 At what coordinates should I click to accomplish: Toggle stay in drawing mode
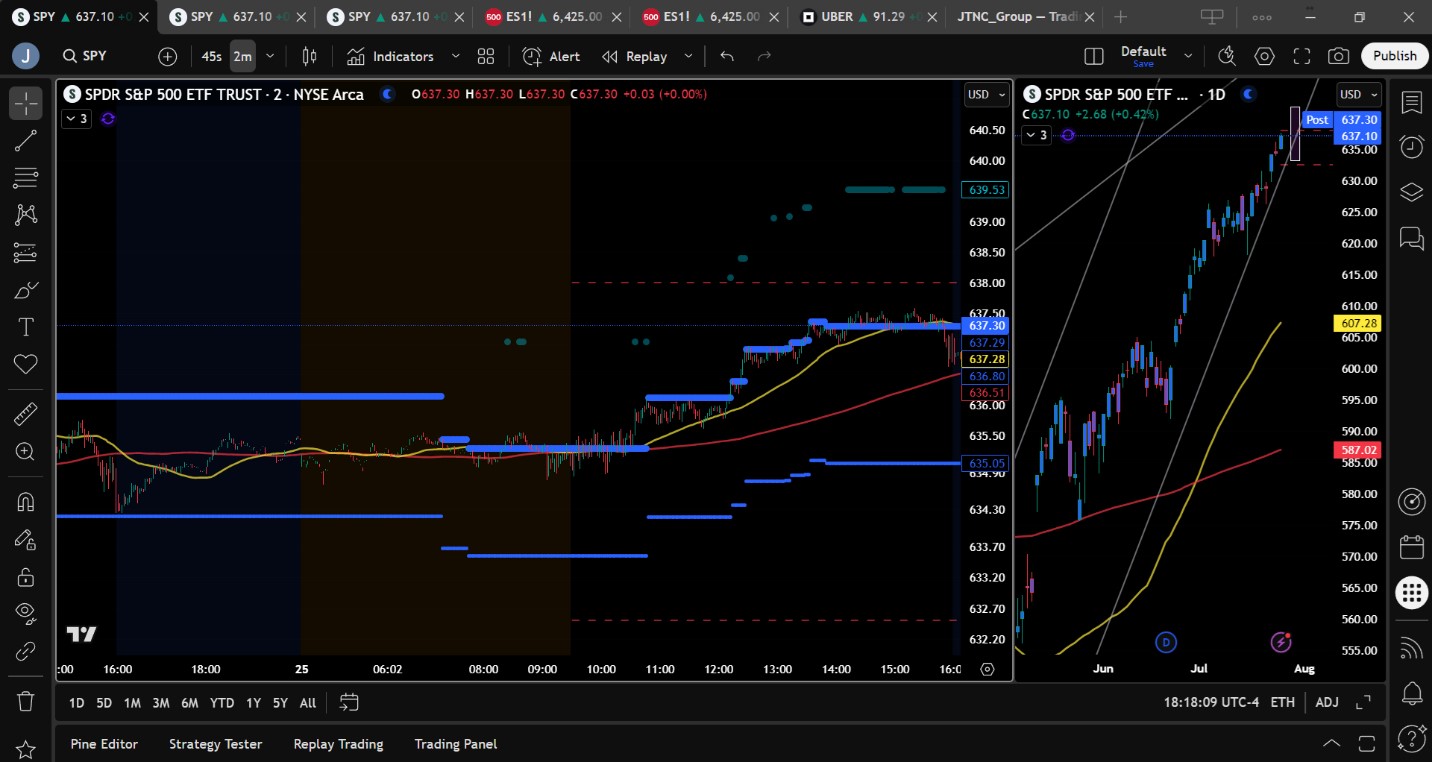[26, 538]
